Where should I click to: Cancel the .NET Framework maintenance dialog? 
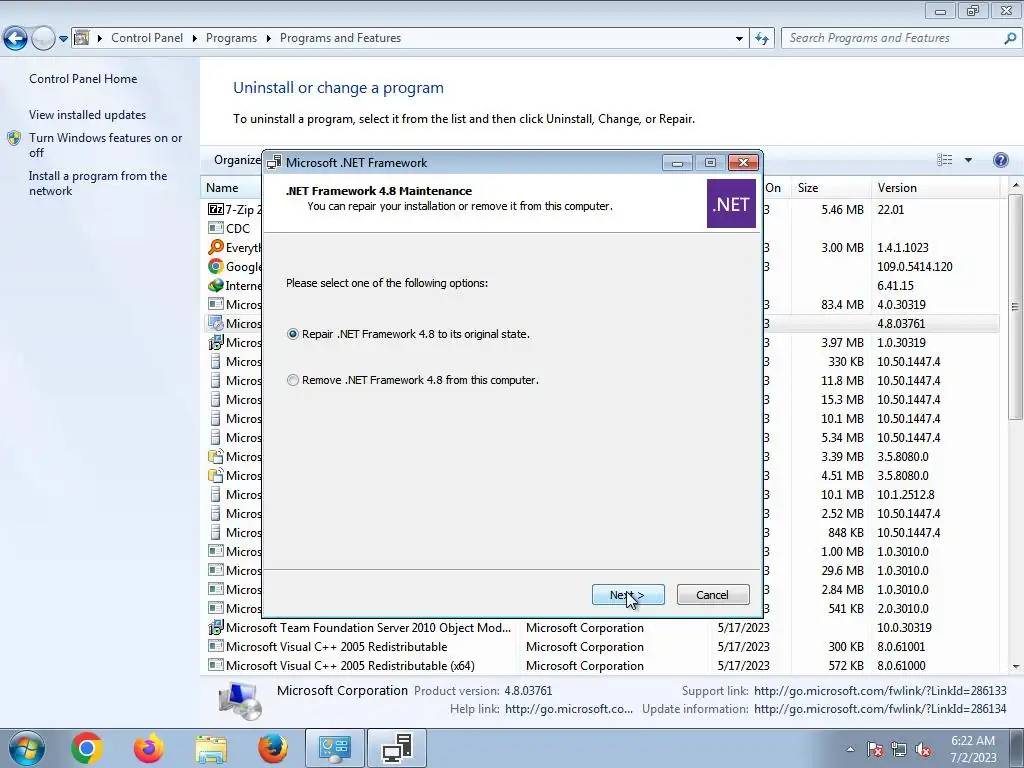[712, 595]
